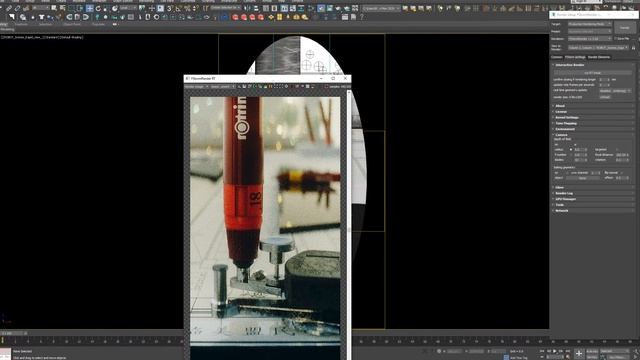Toggle Angle Snap in main toolbar

pyautogui.click(x=178, y=8)
